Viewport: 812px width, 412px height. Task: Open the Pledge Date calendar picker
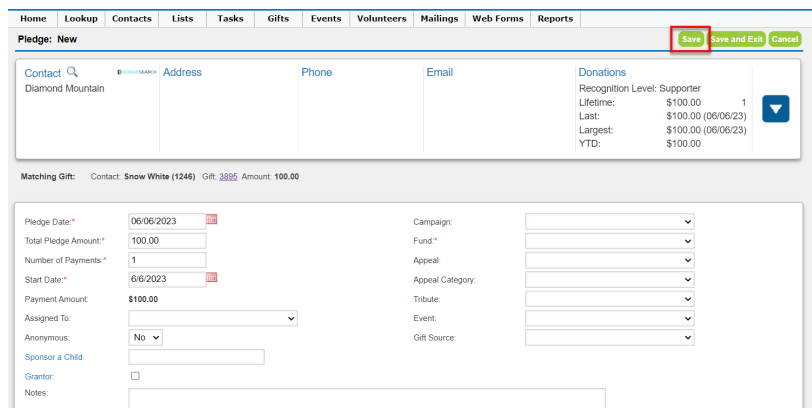[211, 219]
